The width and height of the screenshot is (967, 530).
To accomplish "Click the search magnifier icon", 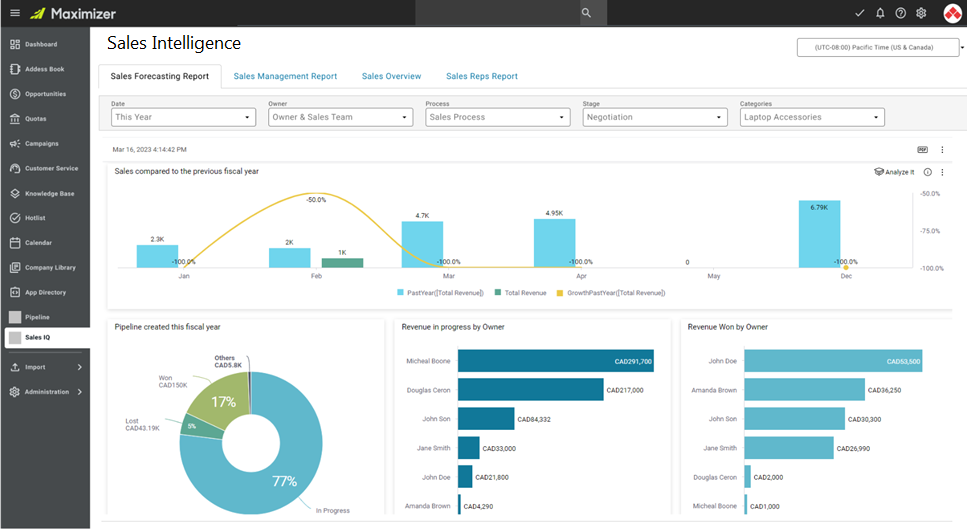I will (x=586, y=13).
